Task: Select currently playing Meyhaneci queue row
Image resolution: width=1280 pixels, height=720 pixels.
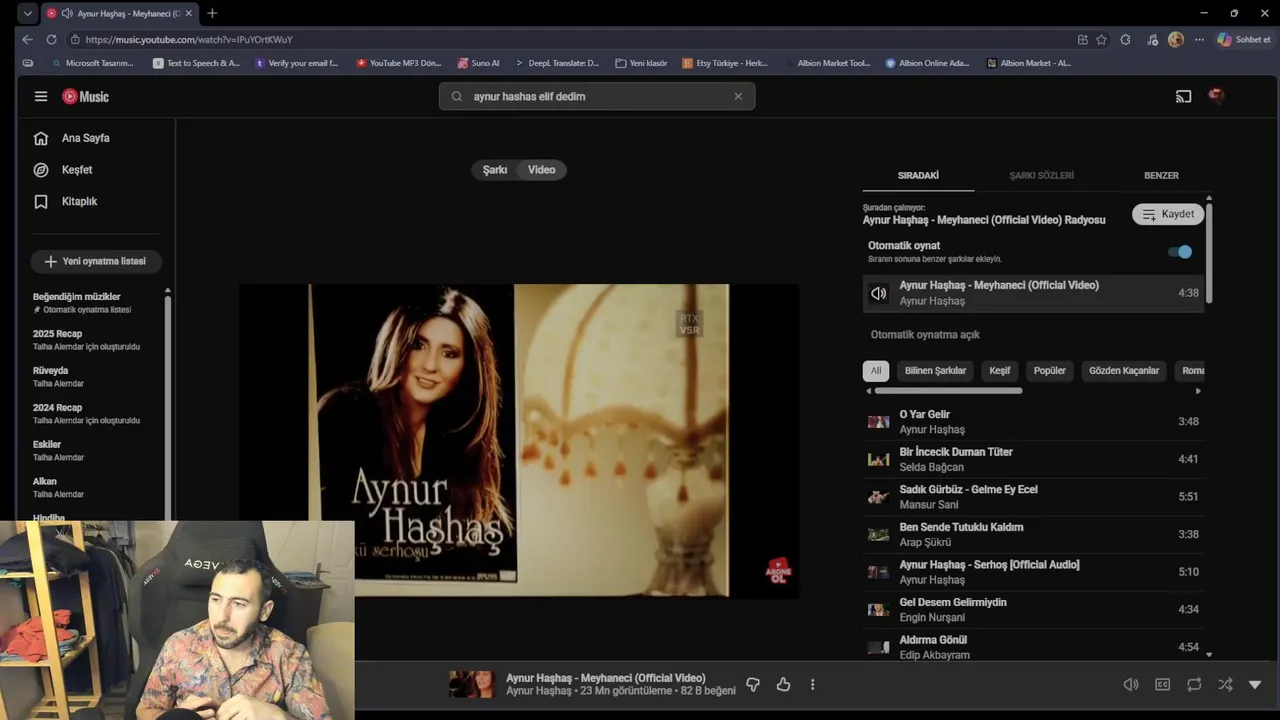Action: pyautogui.click(x=1033, y=293)
